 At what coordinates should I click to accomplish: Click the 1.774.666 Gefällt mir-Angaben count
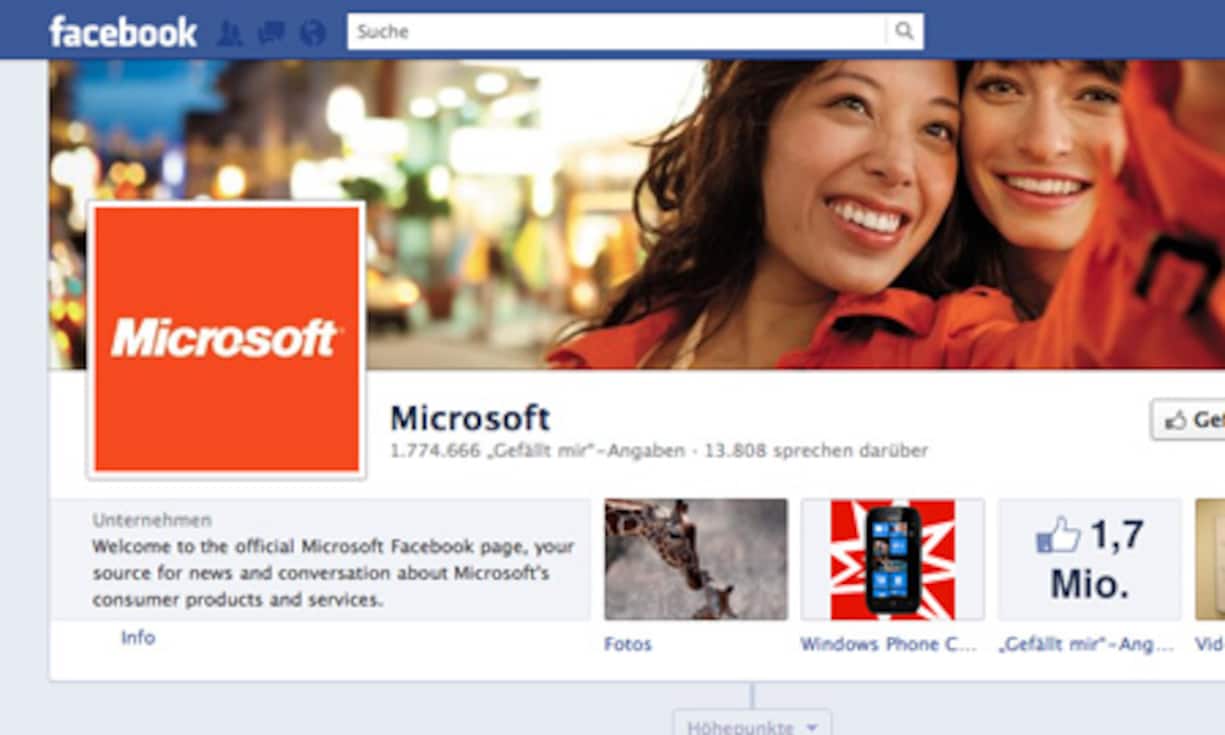pos(537,451)
